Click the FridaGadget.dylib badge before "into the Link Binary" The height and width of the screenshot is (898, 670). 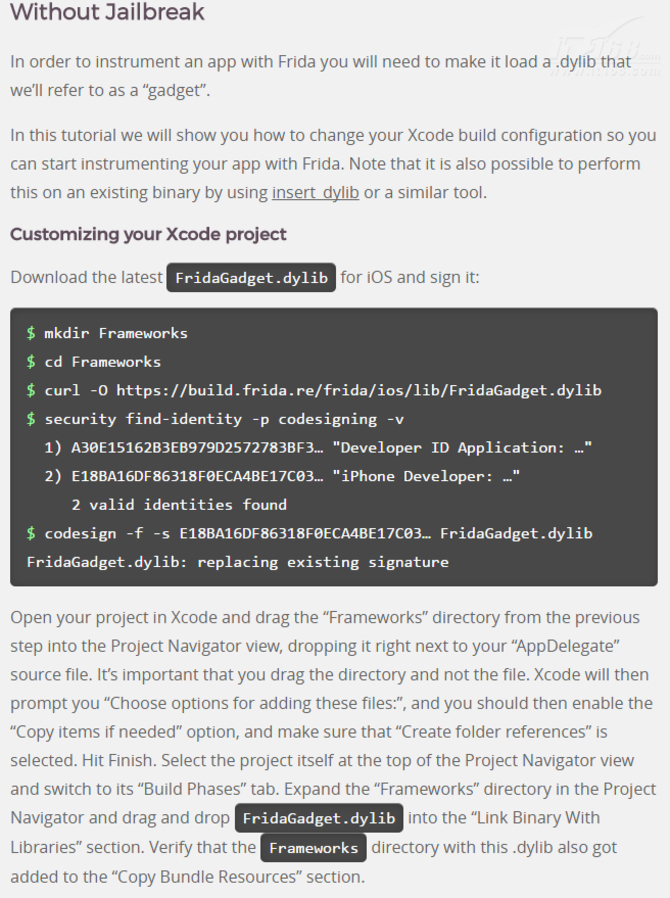click(319, 819)
